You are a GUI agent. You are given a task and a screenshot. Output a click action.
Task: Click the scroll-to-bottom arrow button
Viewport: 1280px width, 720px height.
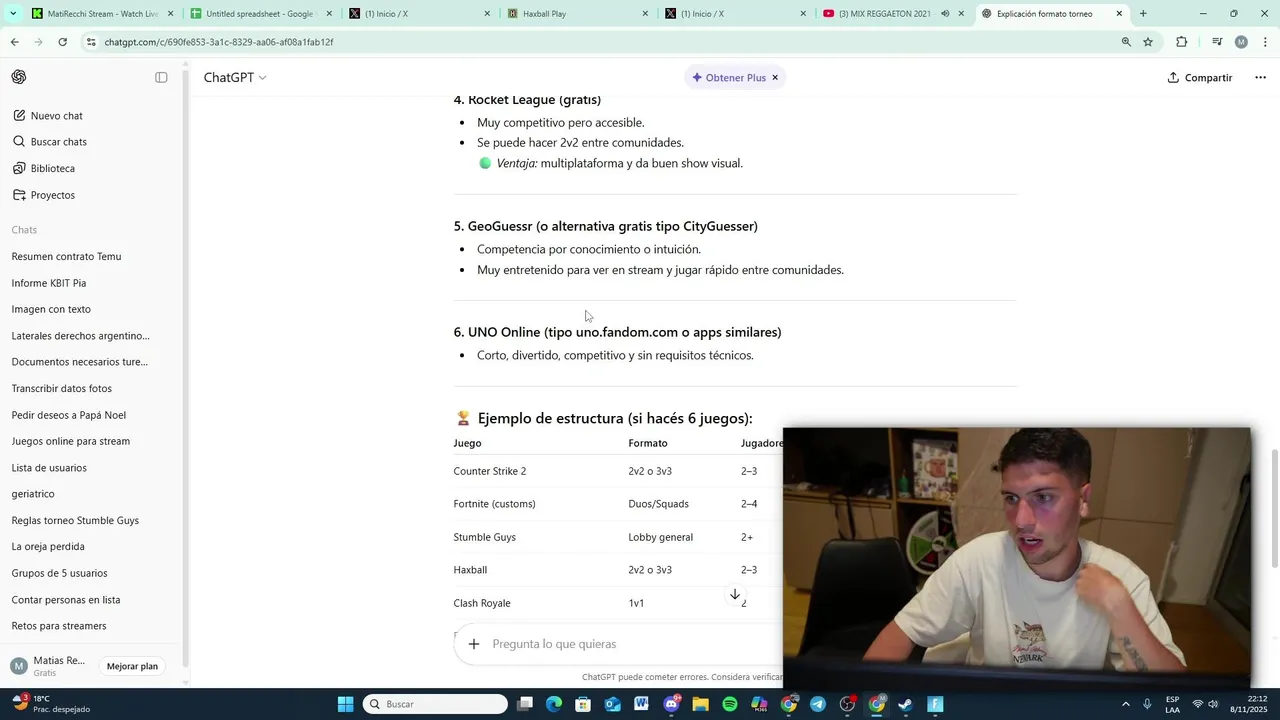pos(735,594)
